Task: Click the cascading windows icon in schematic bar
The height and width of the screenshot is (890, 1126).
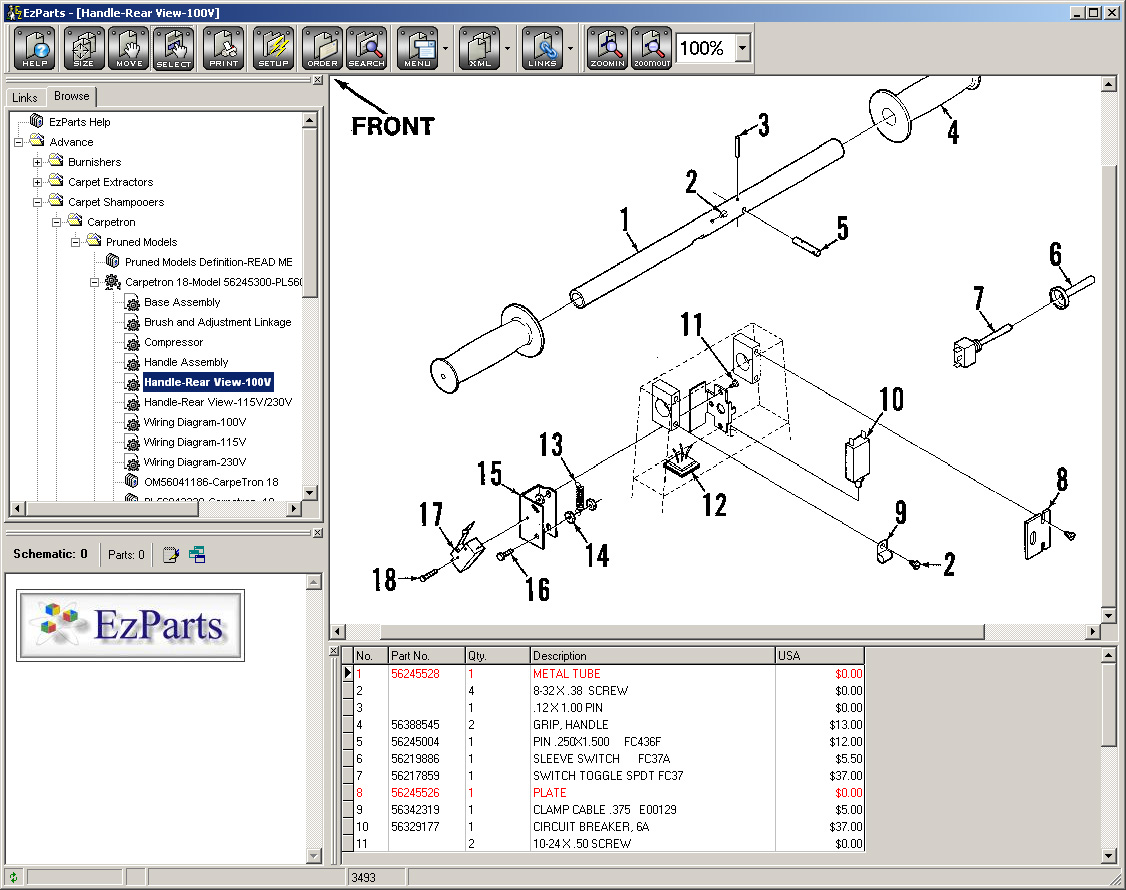Action: tap(197, 555)
